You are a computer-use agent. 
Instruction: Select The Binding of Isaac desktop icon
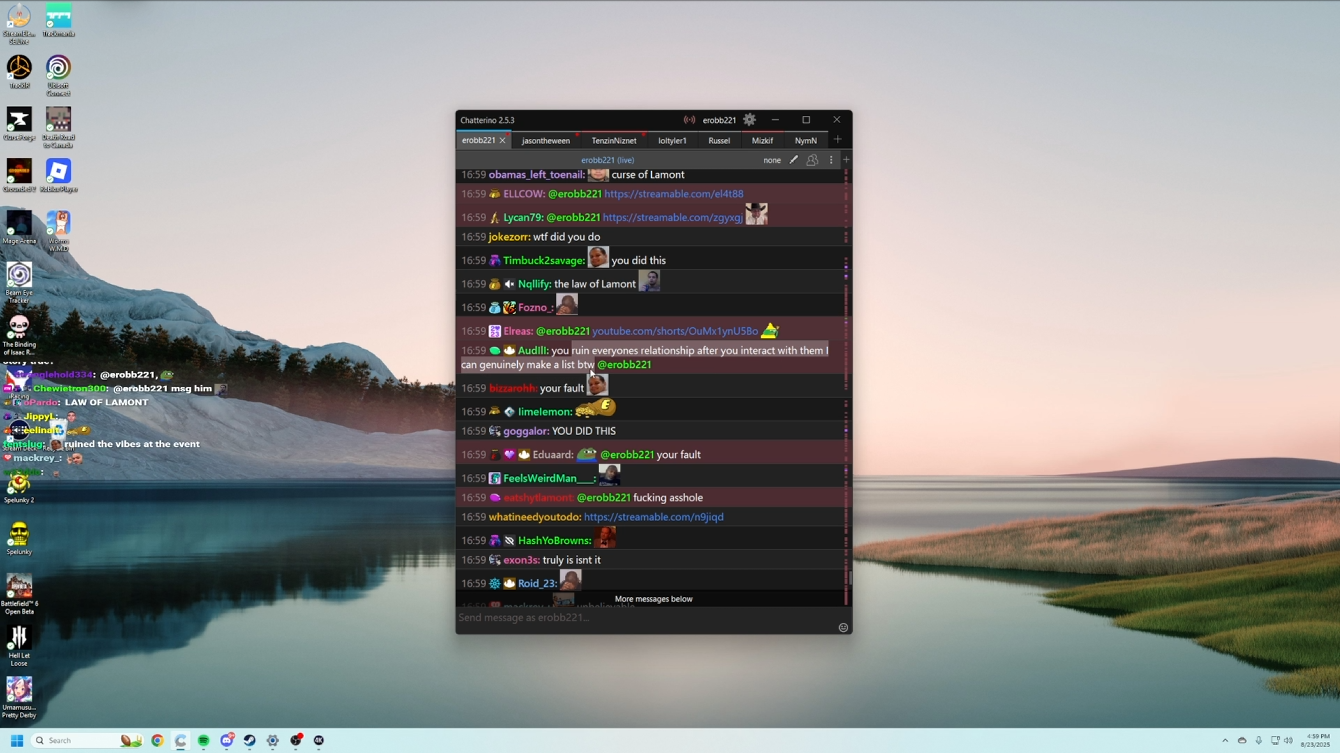pos(19,335)
